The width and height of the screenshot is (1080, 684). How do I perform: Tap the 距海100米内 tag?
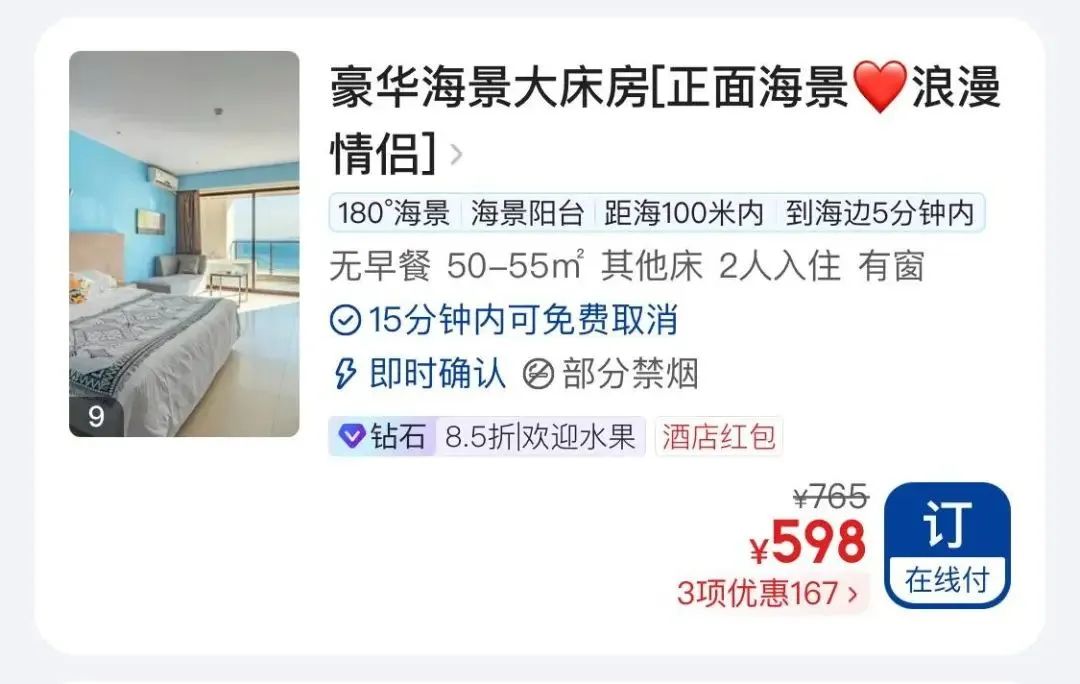(684, 213)
